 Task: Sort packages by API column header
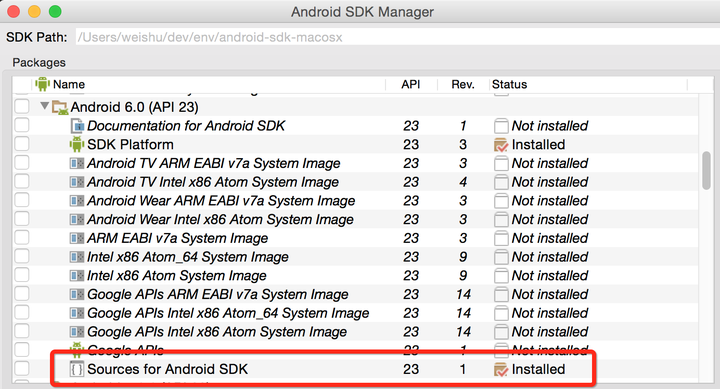click(411, 85)
